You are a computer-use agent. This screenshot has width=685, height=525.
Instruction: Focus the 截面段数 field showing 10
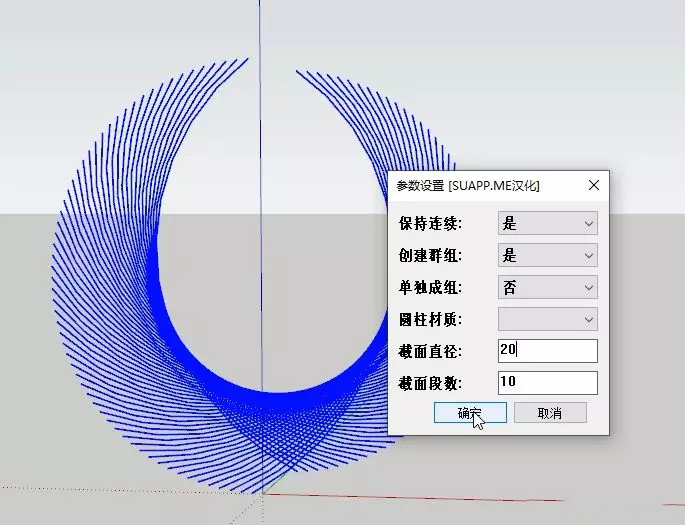547,383
